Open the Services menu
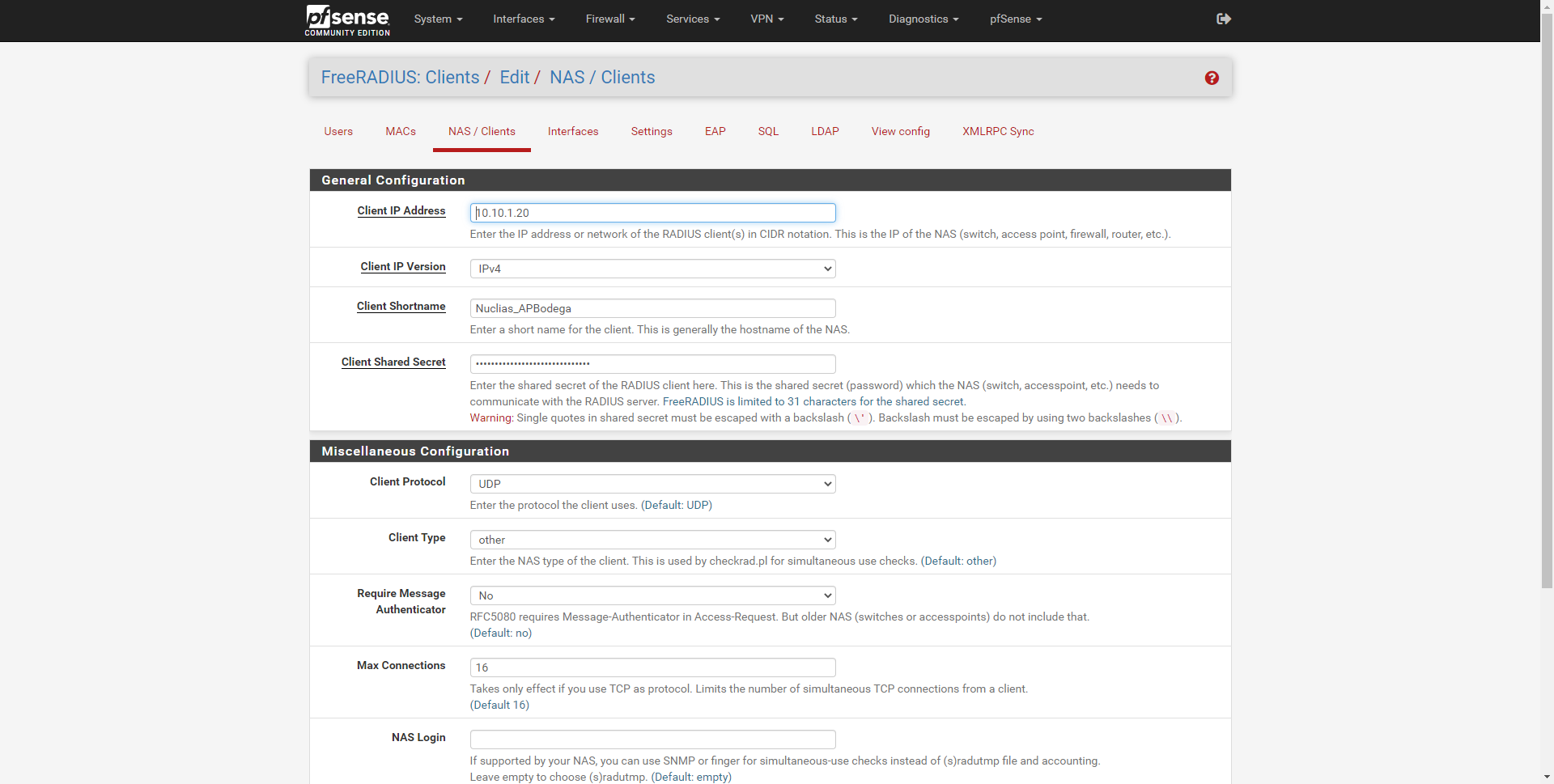1554x784 pixels. click(x=693, y=19)
